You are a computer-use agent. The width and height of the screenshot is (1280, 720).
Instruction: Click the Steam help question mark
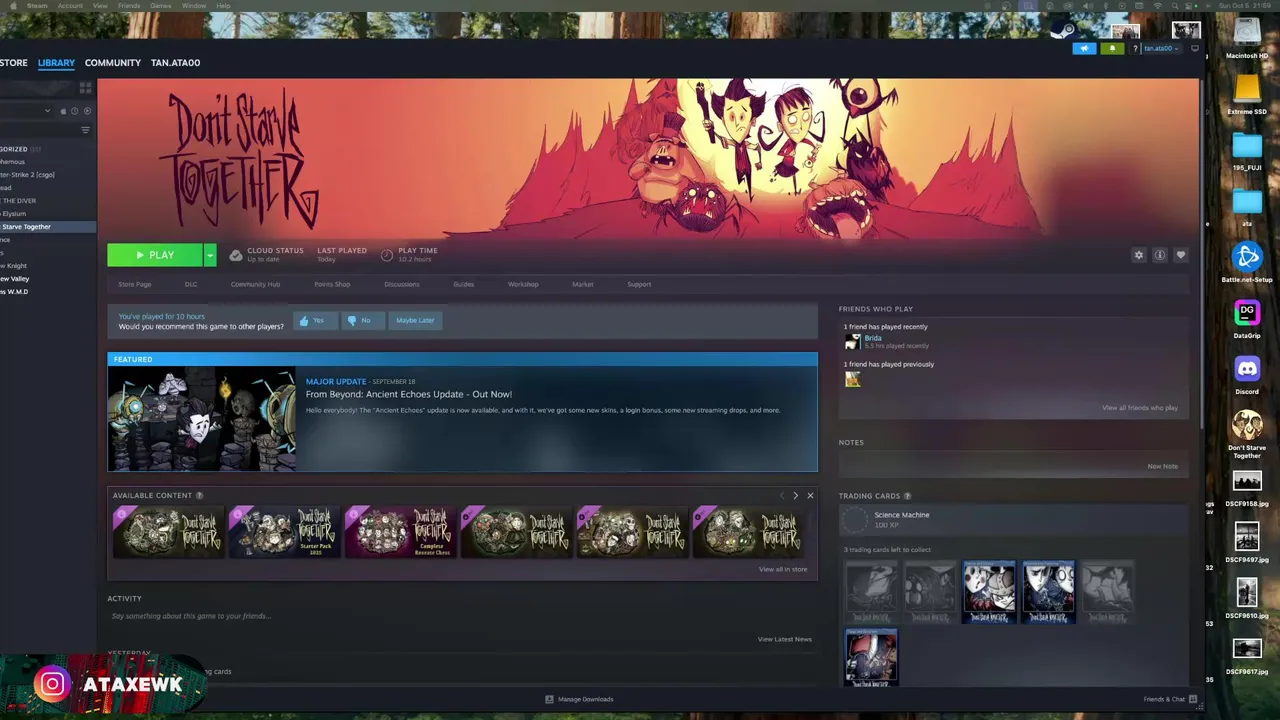pos(1135,48)
